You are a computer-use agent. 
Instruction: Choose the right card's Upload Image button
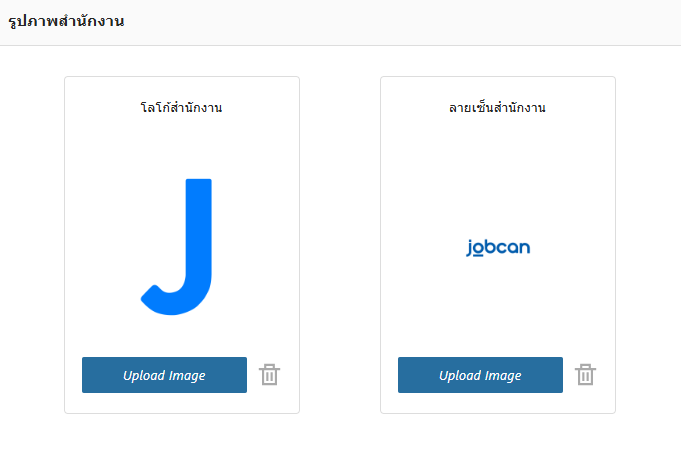pos(480,375)
